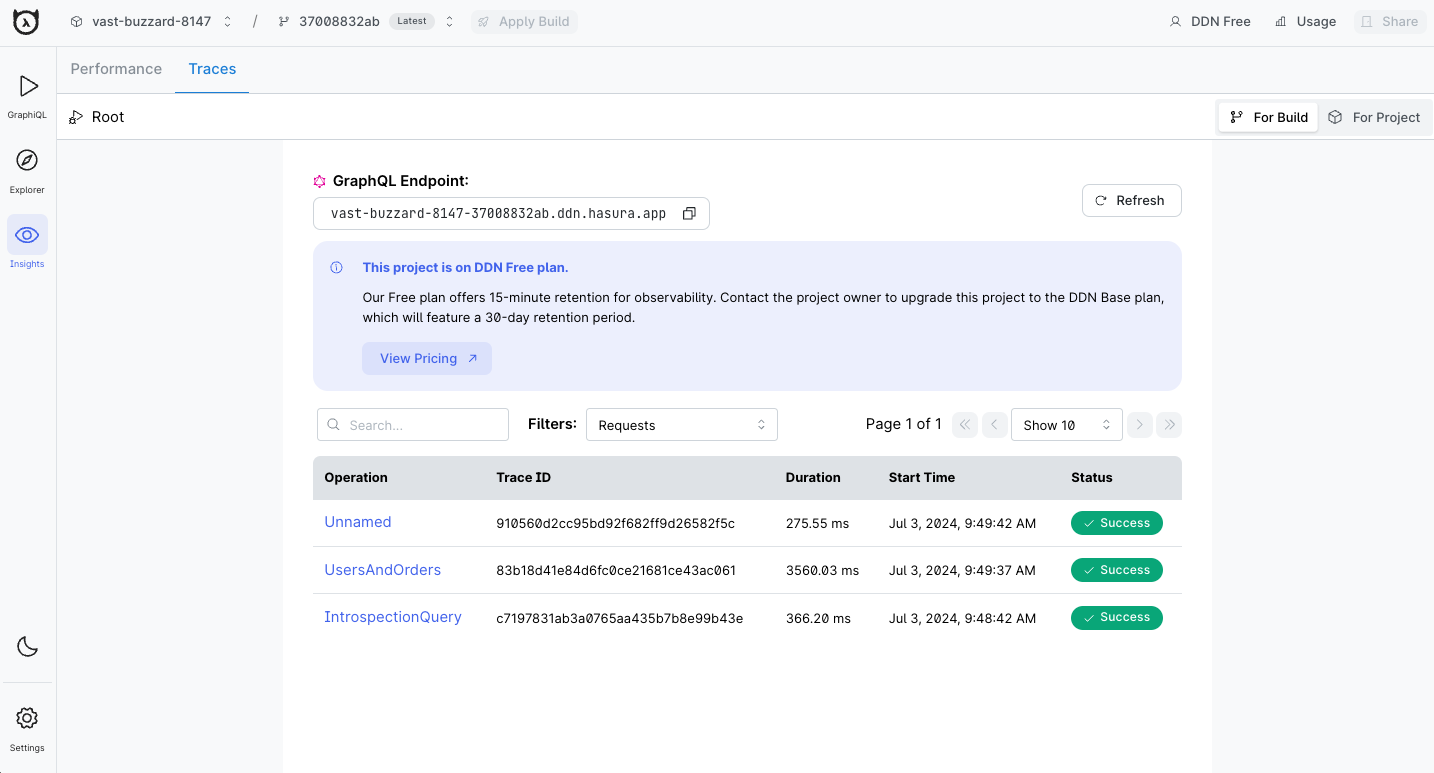Image resolution: width=1434 pixels, height=773 pixels.
Task: Click Success badge for Unnamed row
Action: (x=1117, y=523)
